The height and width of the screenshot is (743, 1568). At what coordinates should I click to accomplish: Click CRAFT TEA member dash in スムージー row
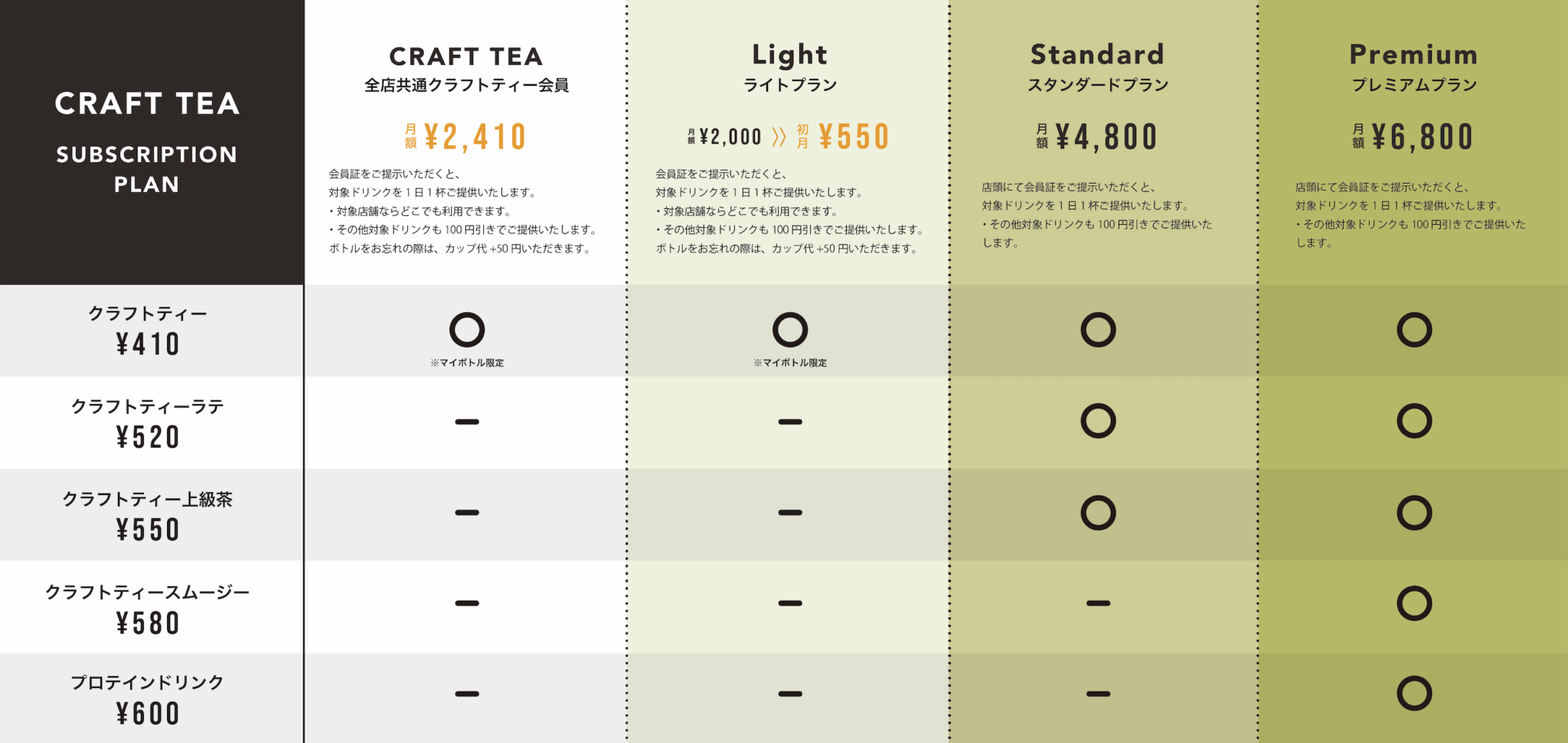tap(467, 603)
